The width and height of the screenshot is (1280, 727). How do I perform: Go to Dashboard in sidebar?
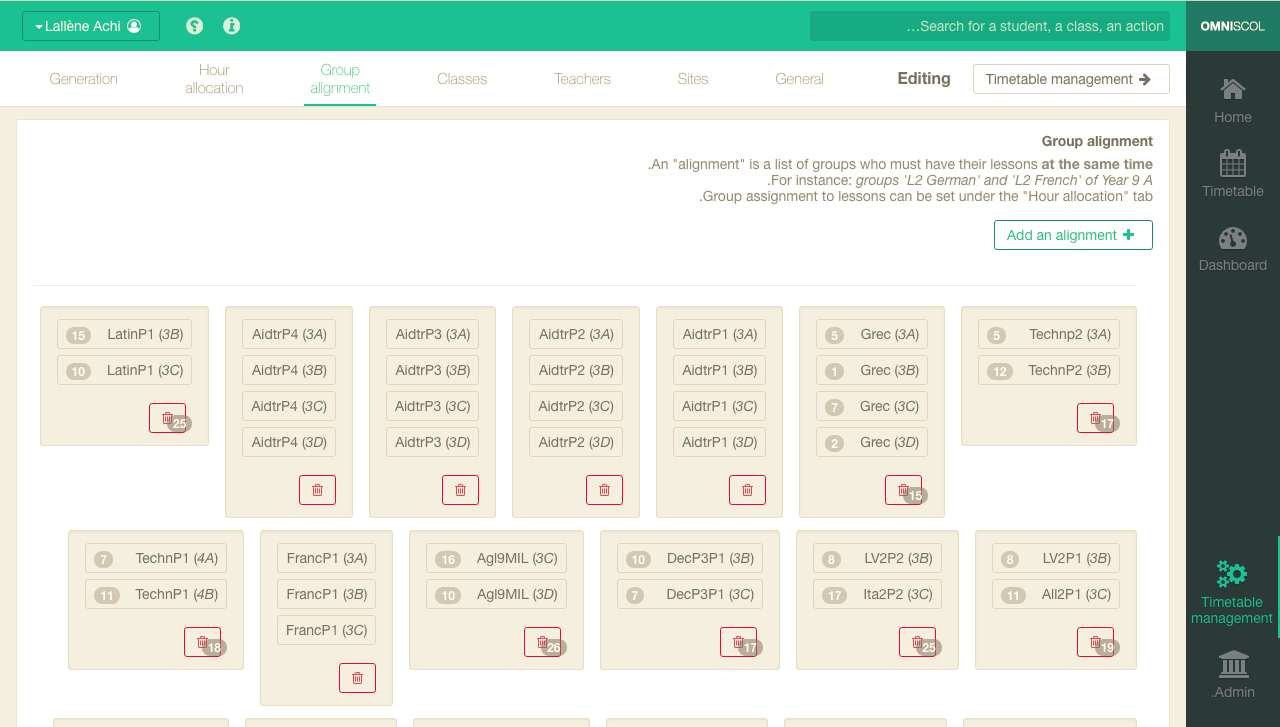pos(1232,249)
